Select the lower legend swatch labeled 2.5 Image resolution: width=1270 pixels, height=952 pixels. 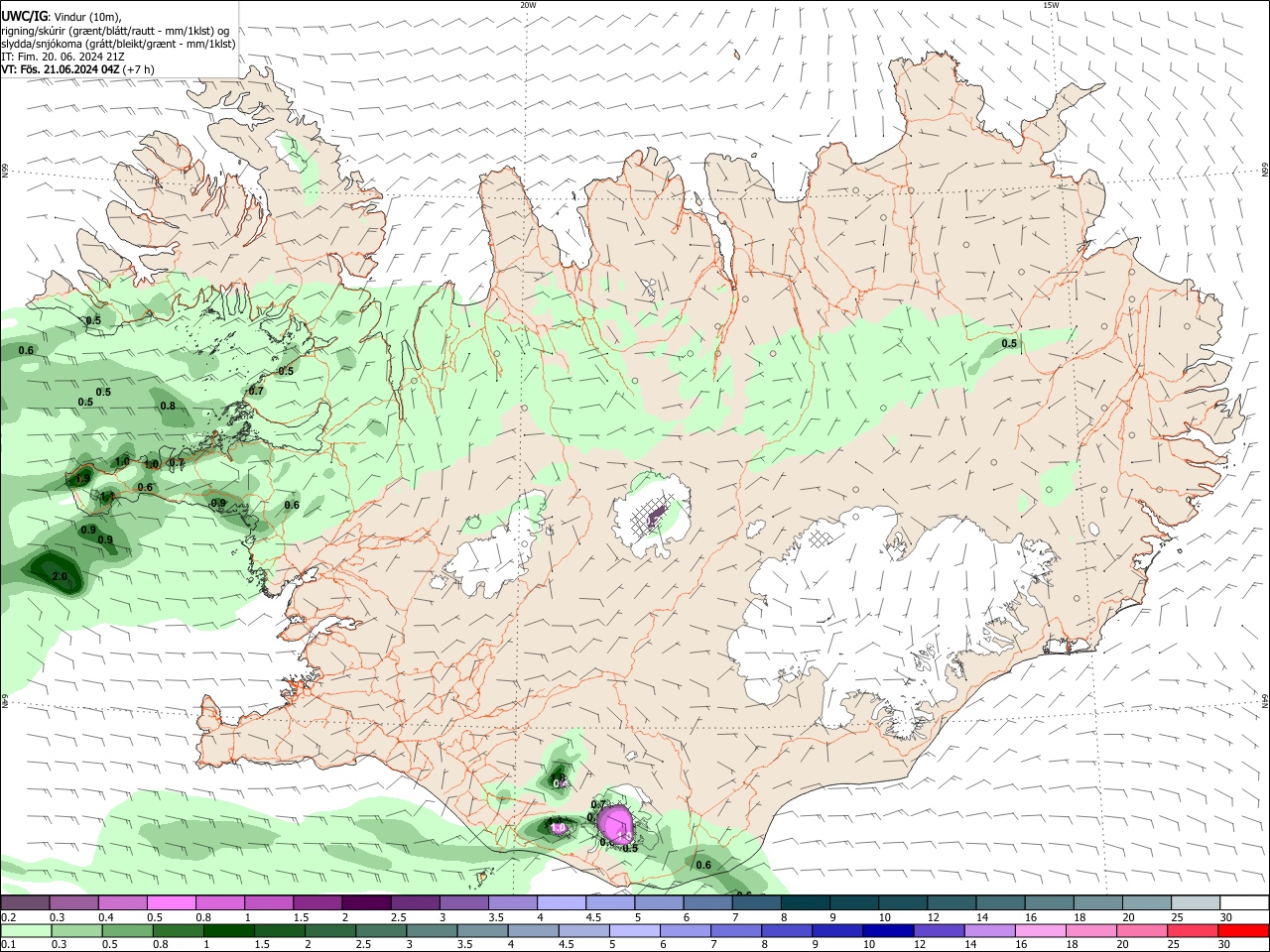tap(380, 930)
